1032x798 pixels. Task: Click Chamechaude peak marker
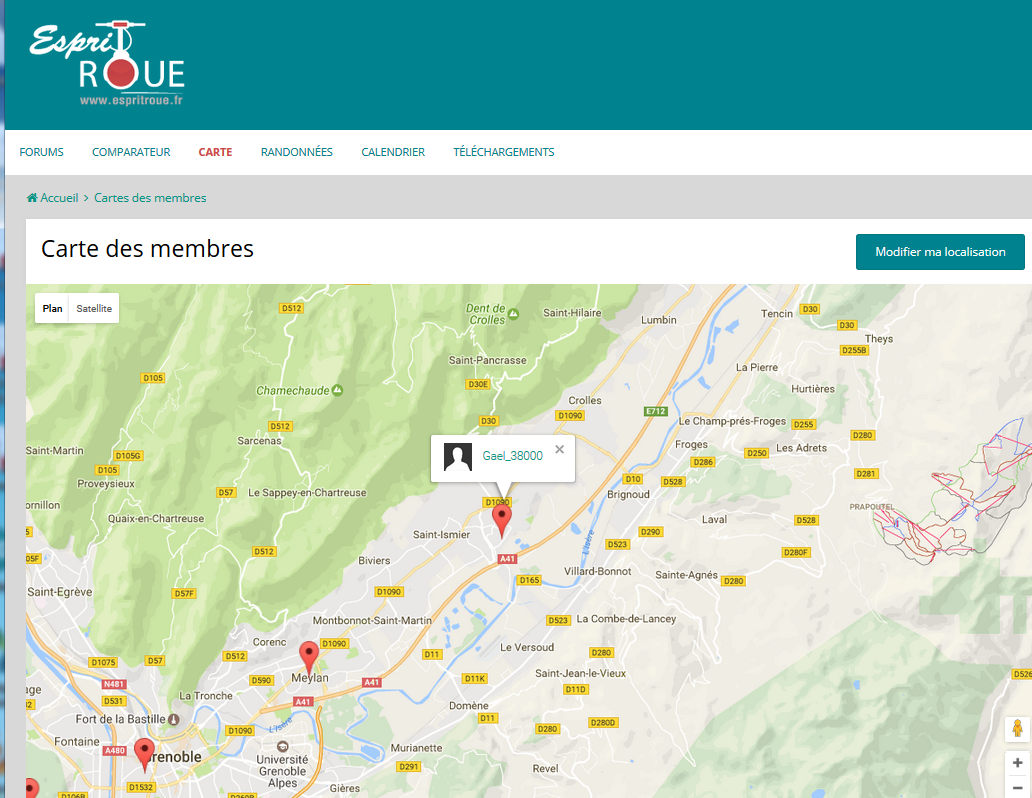(337, 390)
